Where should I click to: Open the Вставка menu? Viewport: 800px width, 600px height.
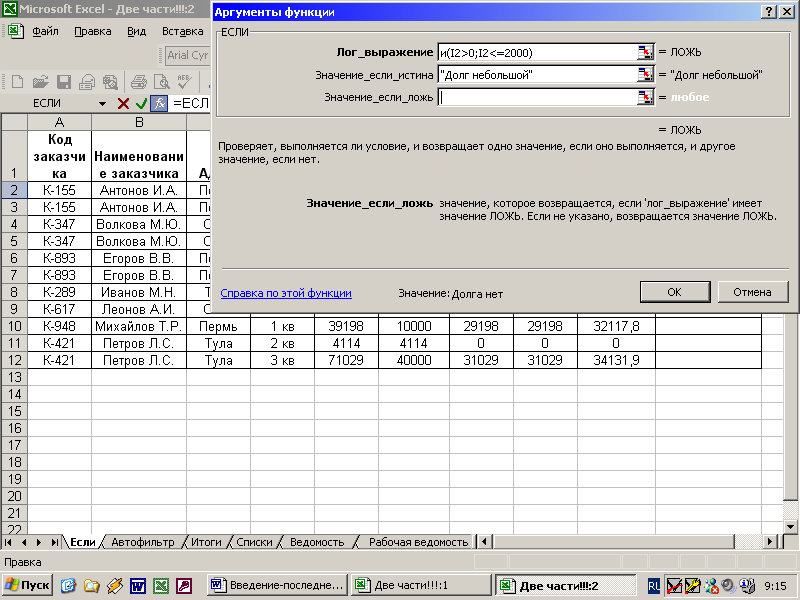click(x=182, y=31)
